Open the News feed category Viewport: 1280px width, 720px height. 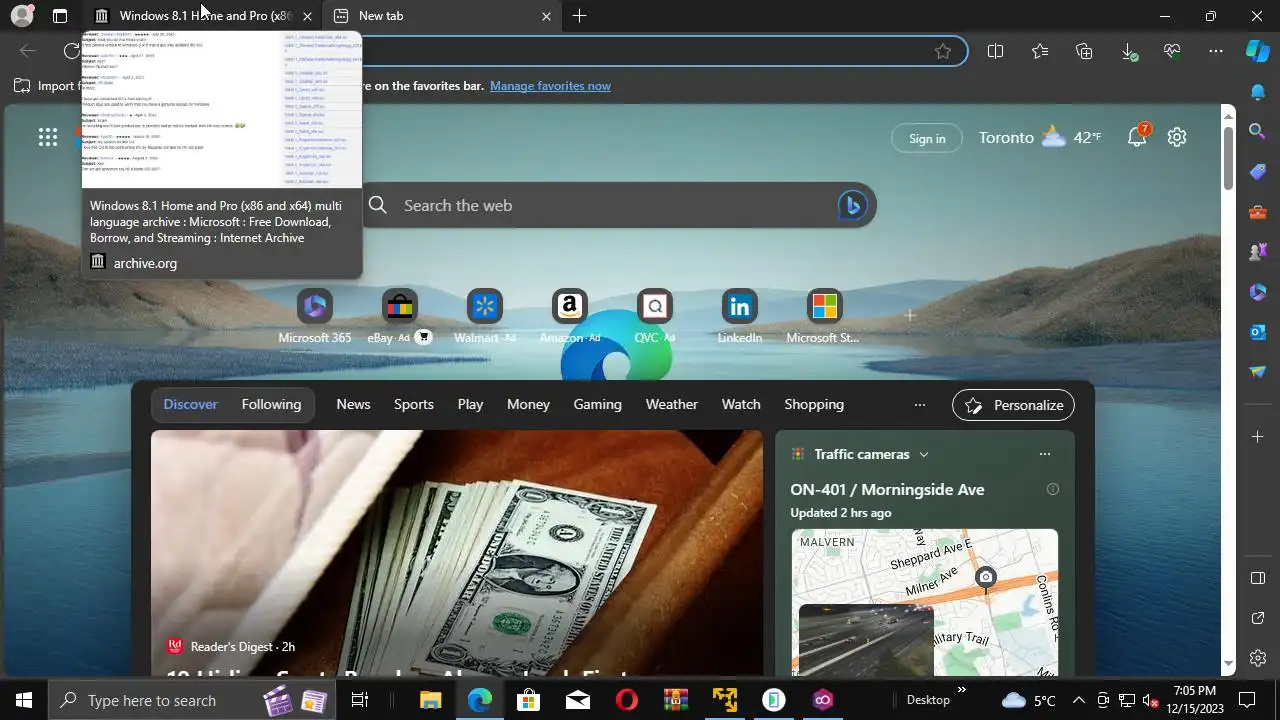click(x=353, y=404)
